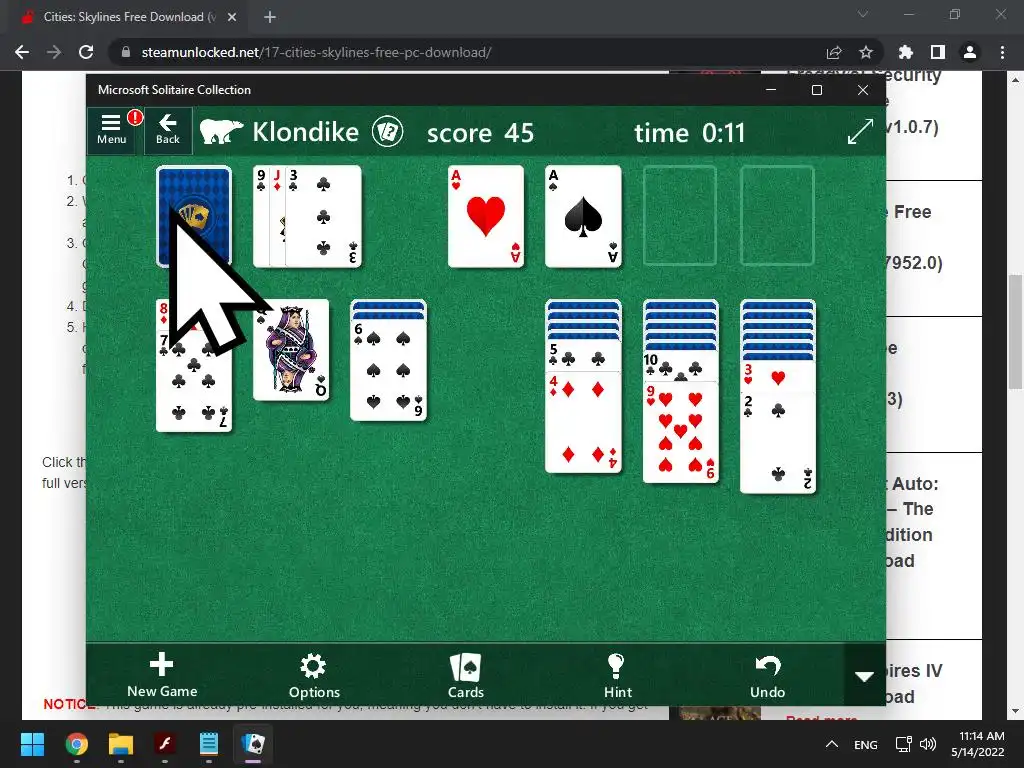Select the 7 of clubs tableau card

[194, 385]
